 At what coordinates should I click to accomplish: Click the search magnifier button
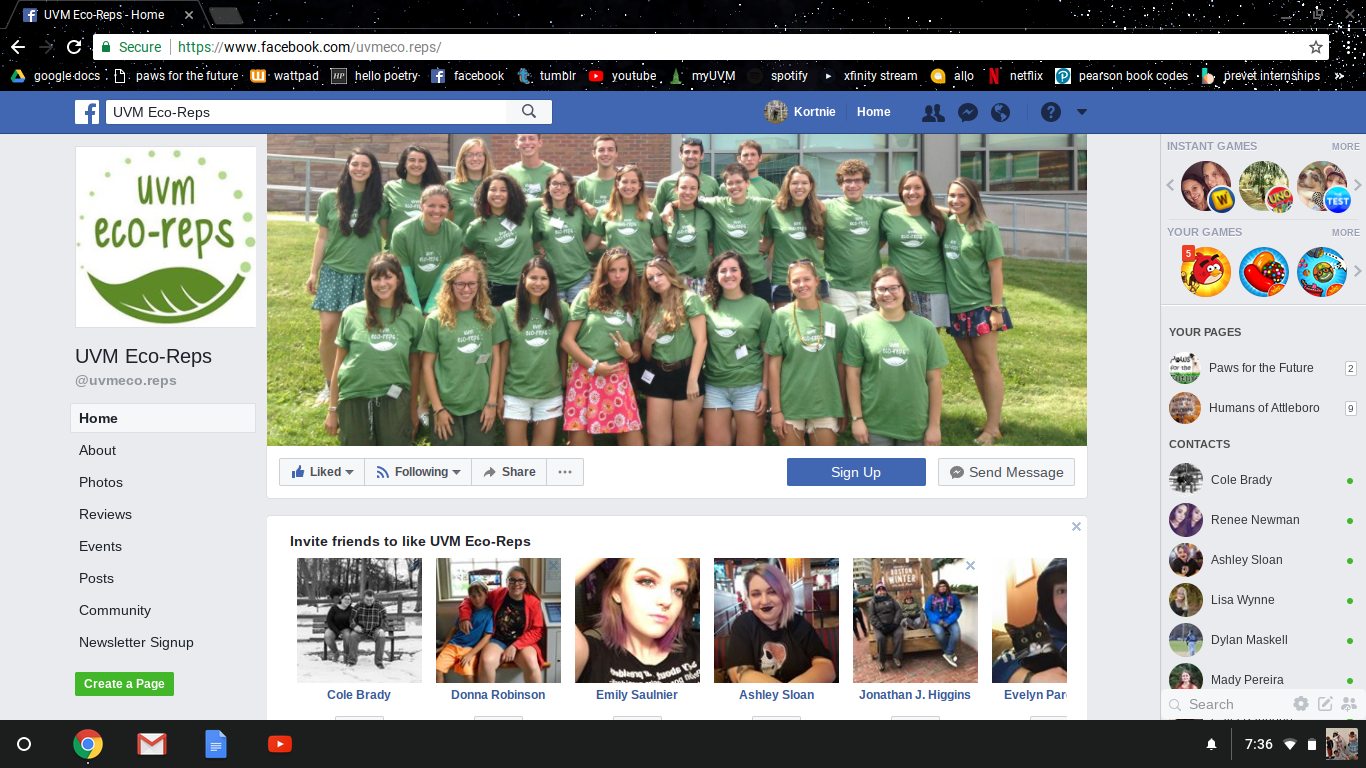click(529, 112)
